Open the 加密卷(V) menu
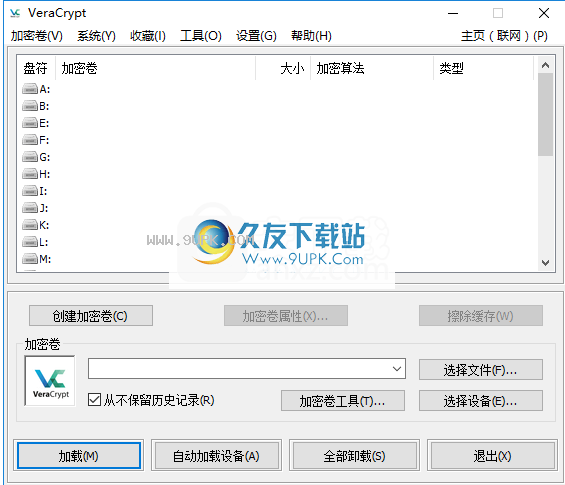This screenshot has width=565, height=485. [37, 36]
